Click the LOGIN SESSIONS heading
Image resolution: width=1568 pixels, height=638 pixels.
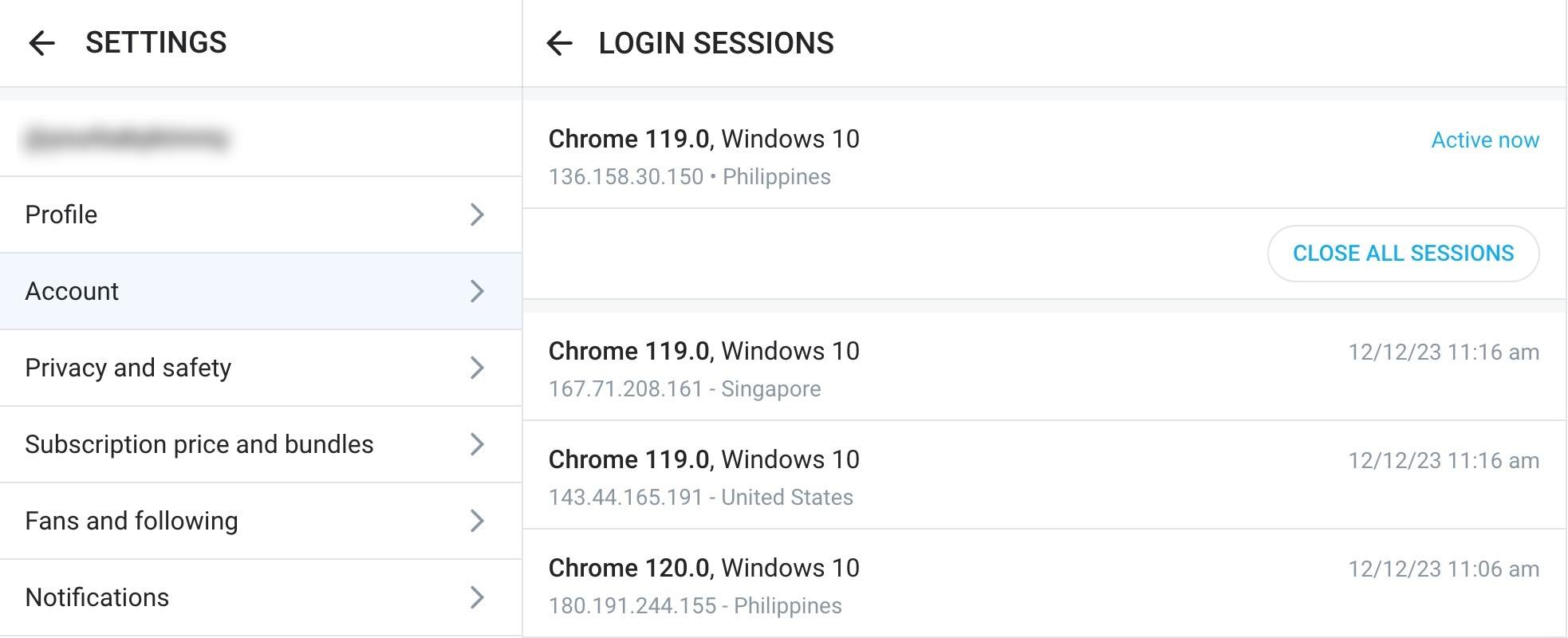pyautogui.click(x=716, y=43)
